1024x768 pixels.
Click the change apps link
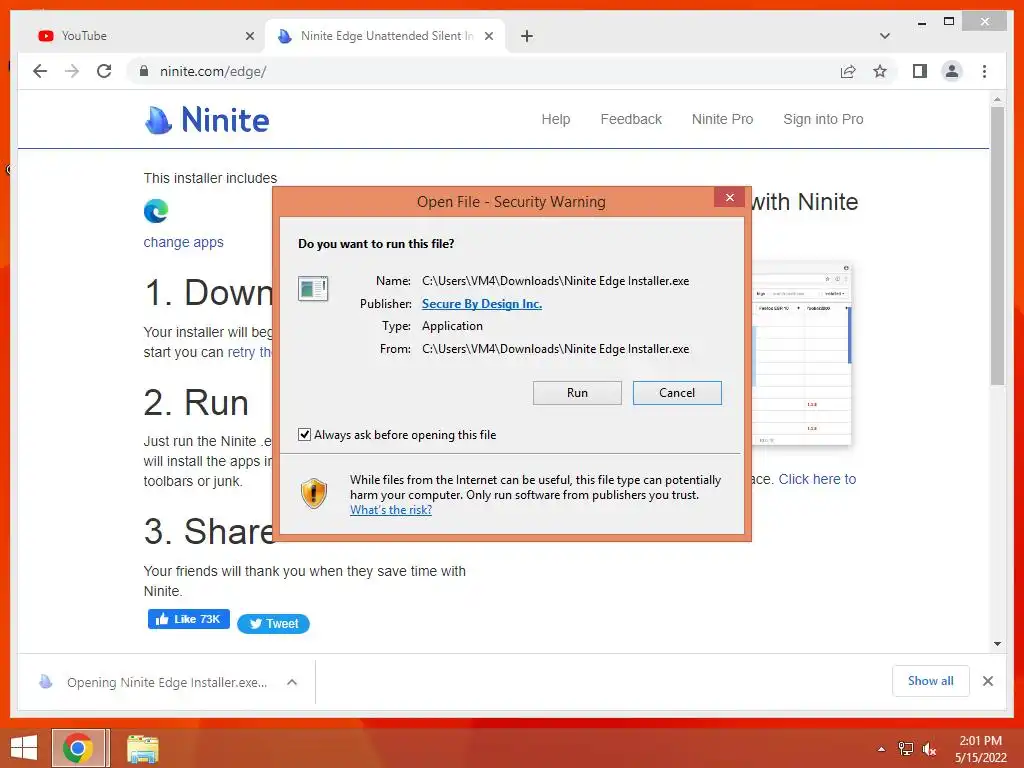click(x=184, y=242)
